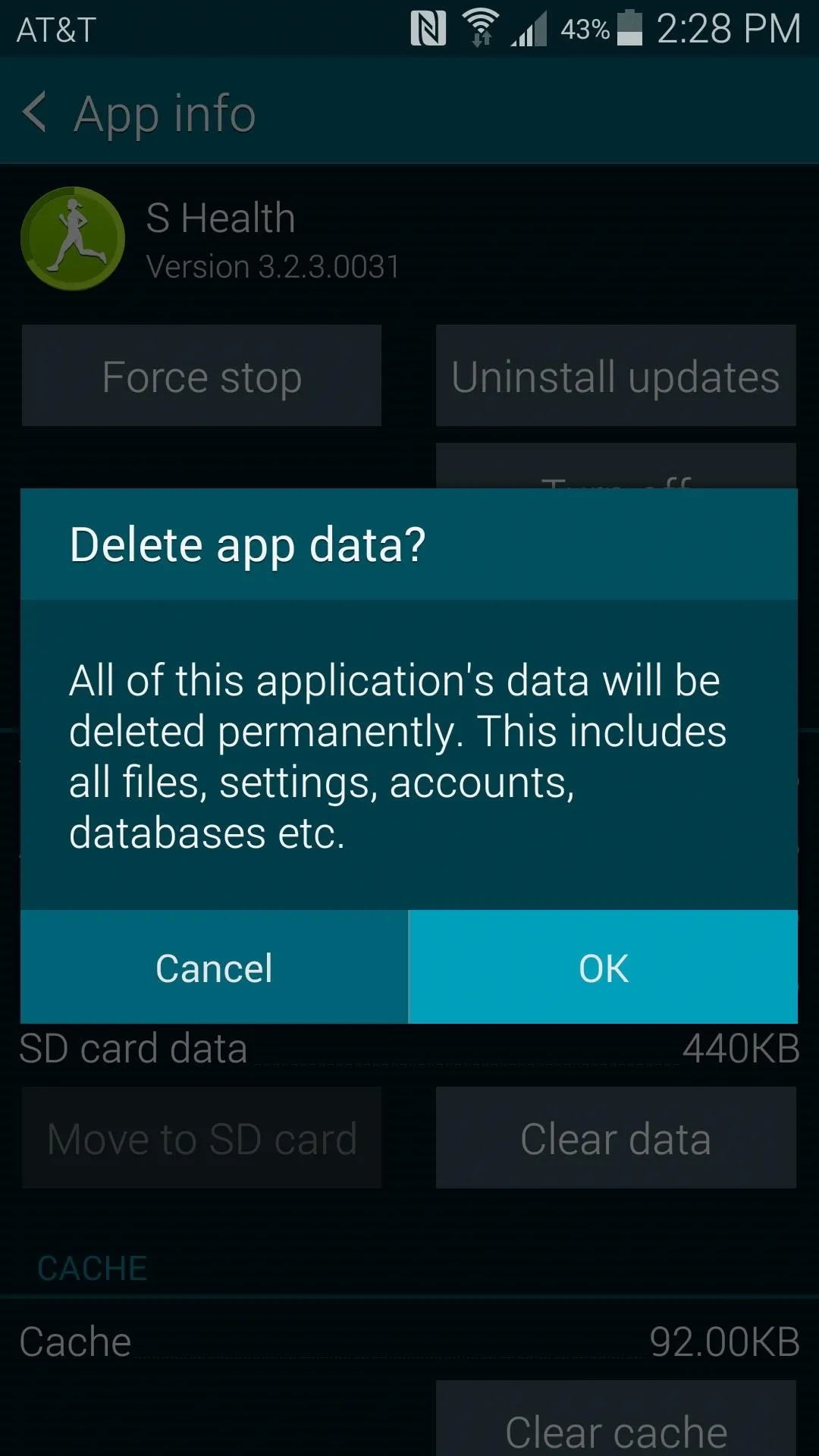This screenshot has height=1456, width=819.
Task: Tap the SD card data row
Action: click(x=409, y=1049)
